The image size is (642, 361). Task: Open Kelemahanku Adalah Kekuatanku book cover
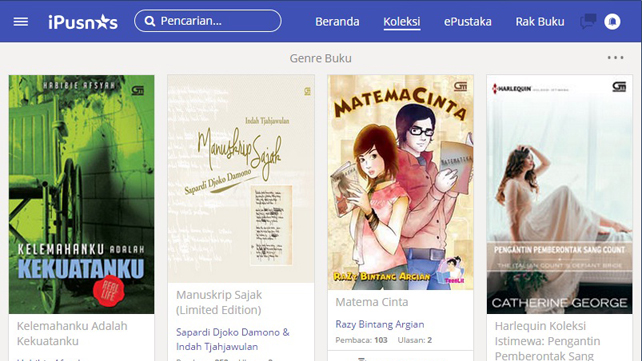81,194
